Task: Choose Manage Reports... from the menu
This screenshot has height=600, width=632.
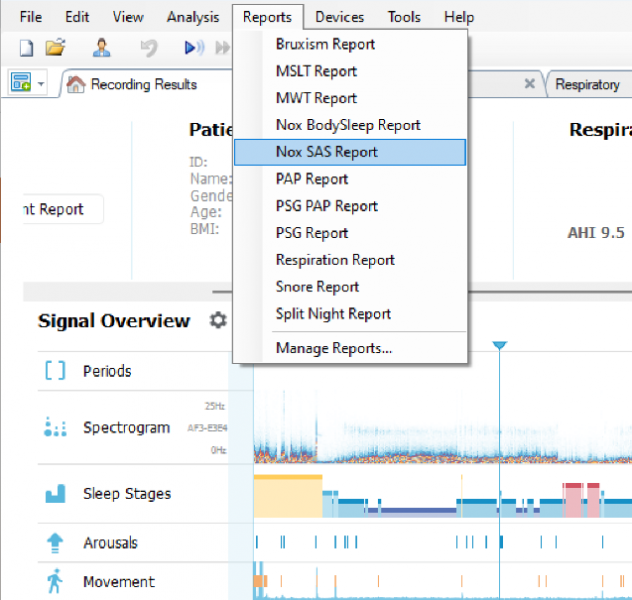Action: pos(333,348)
